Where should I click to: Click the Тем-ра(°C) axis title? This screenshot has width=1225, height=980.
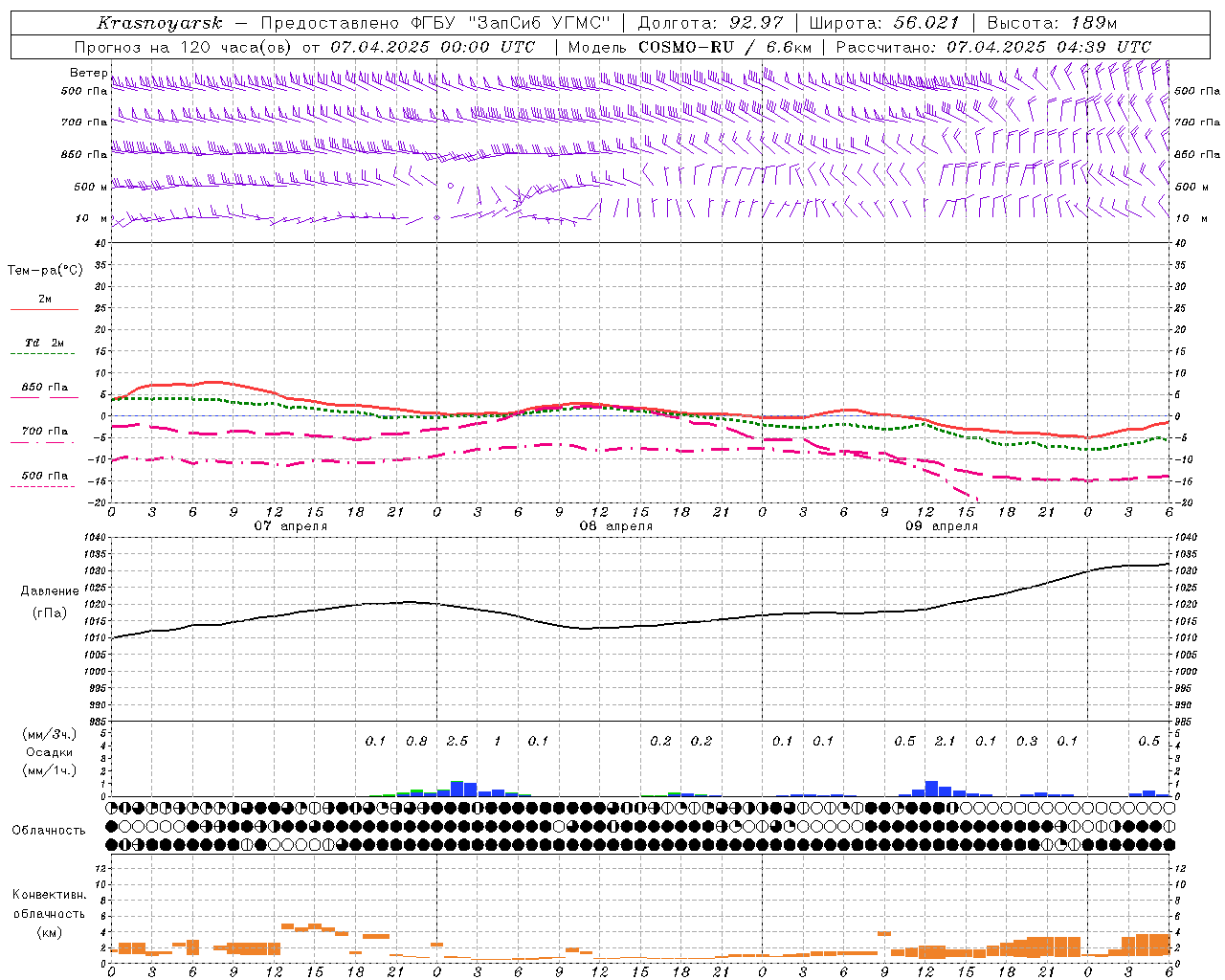tap(45, 271)
